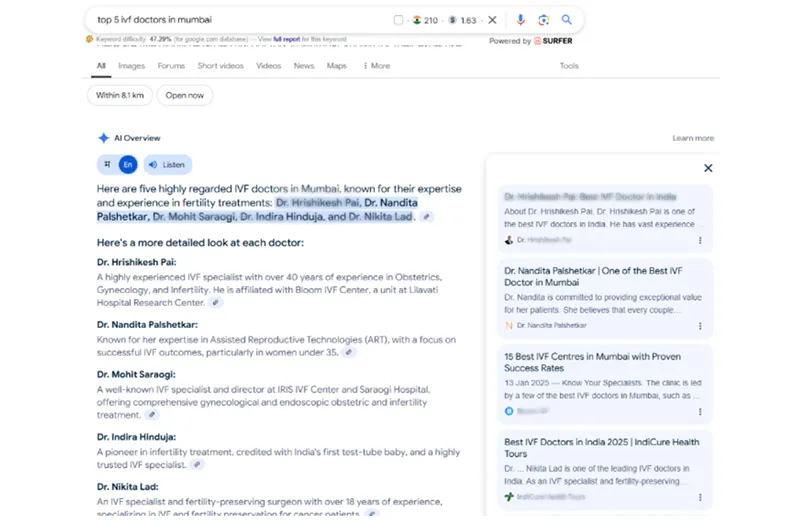Clear the search query with X

[x=492, y=20]
